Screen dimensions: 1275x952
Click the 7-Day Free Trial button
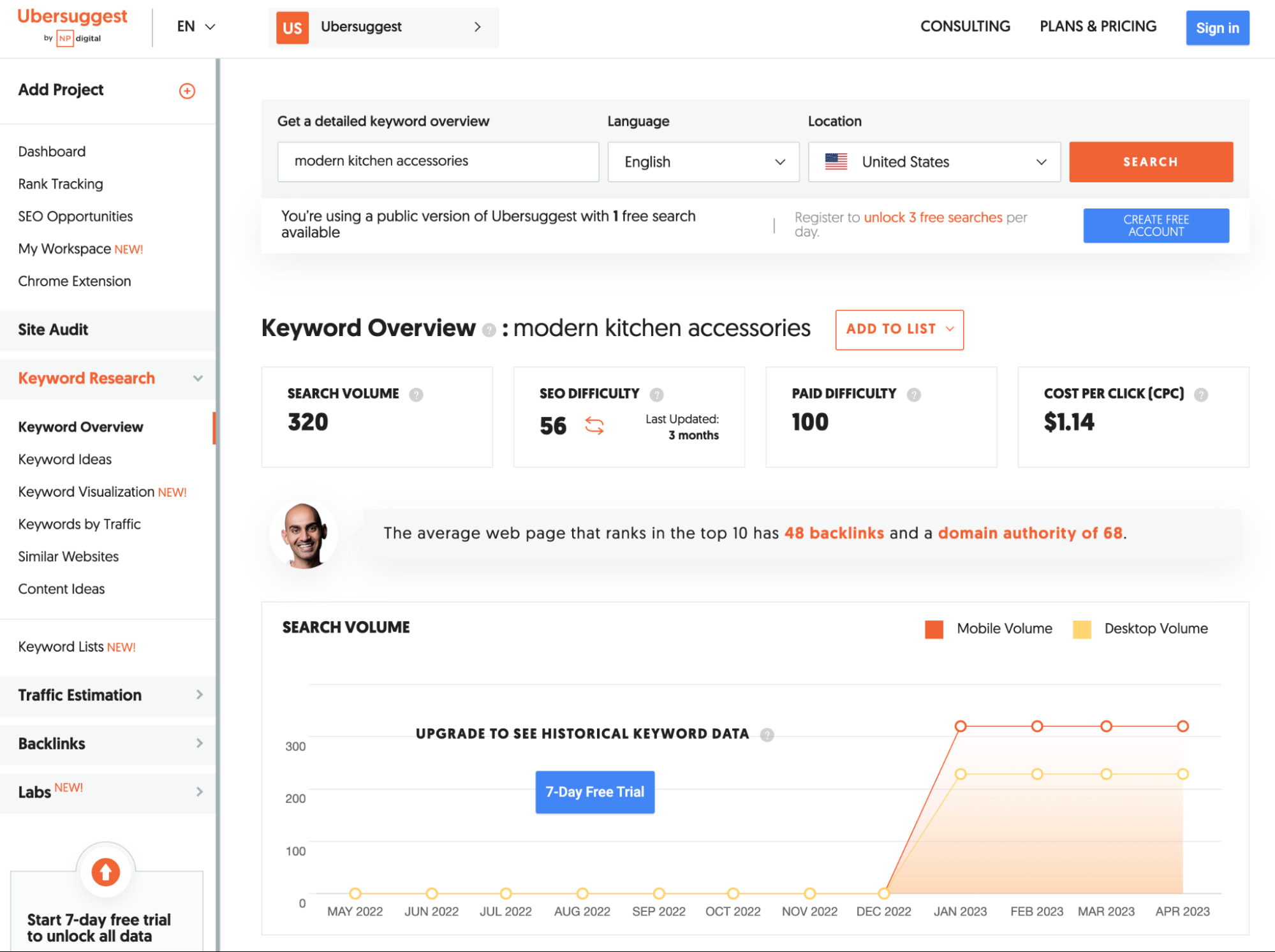pos(594,792)
